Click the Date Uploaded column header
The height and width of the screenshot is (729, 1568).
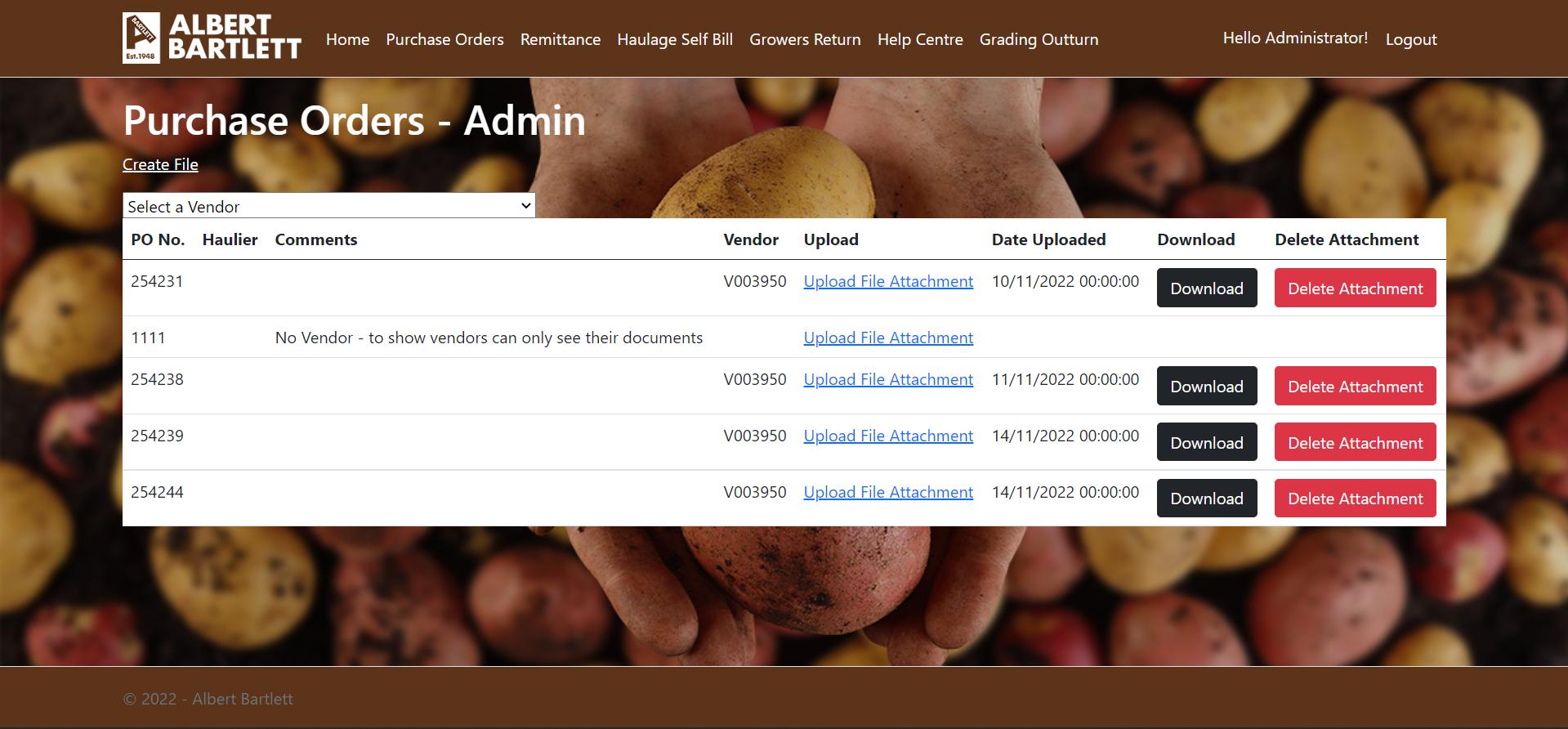pos(1048,239)
